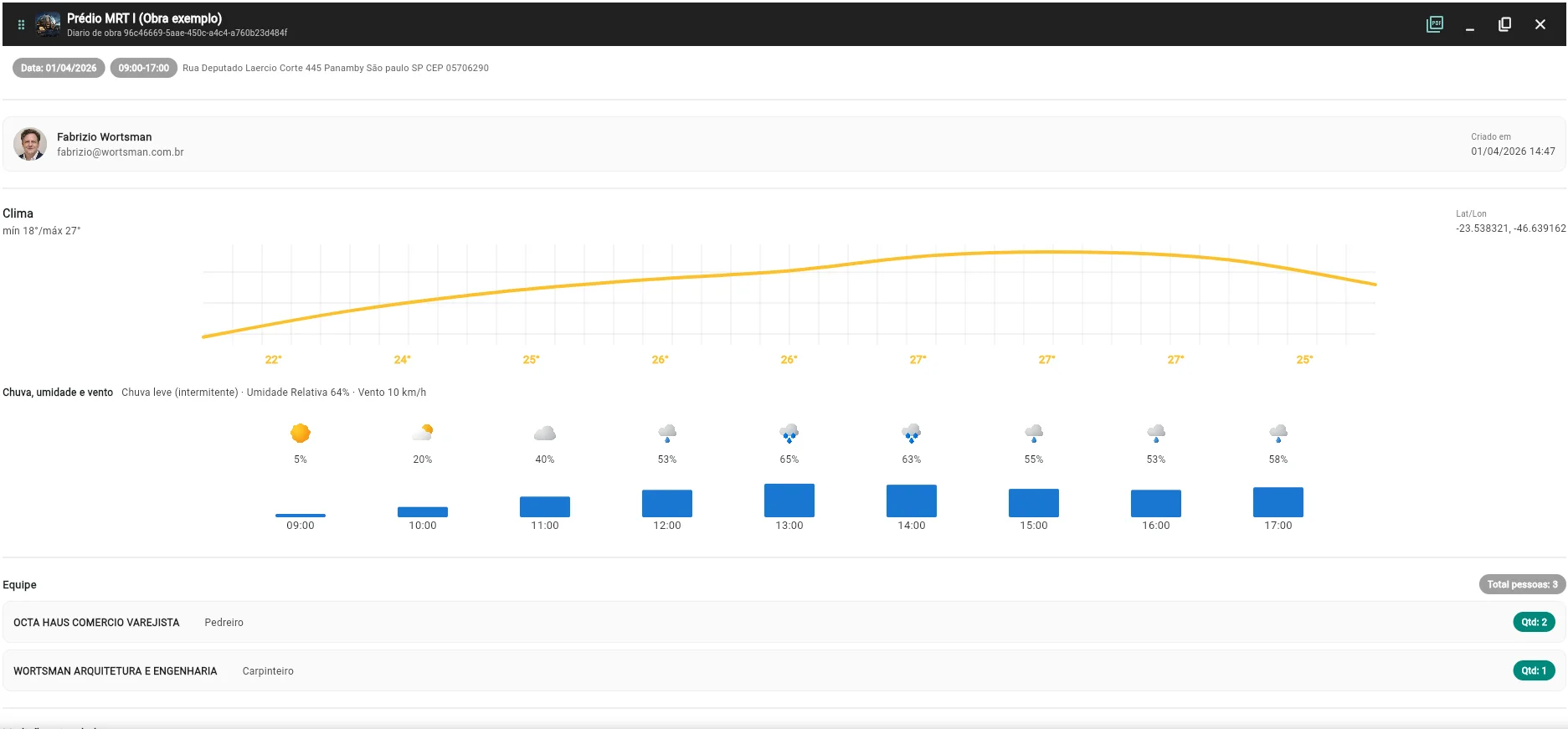Viewport: 1568px width, 729px height.
Task: Select the WORTSMAN ARQUITETURA E ENGENHARIA row
Action: [784, 670]
